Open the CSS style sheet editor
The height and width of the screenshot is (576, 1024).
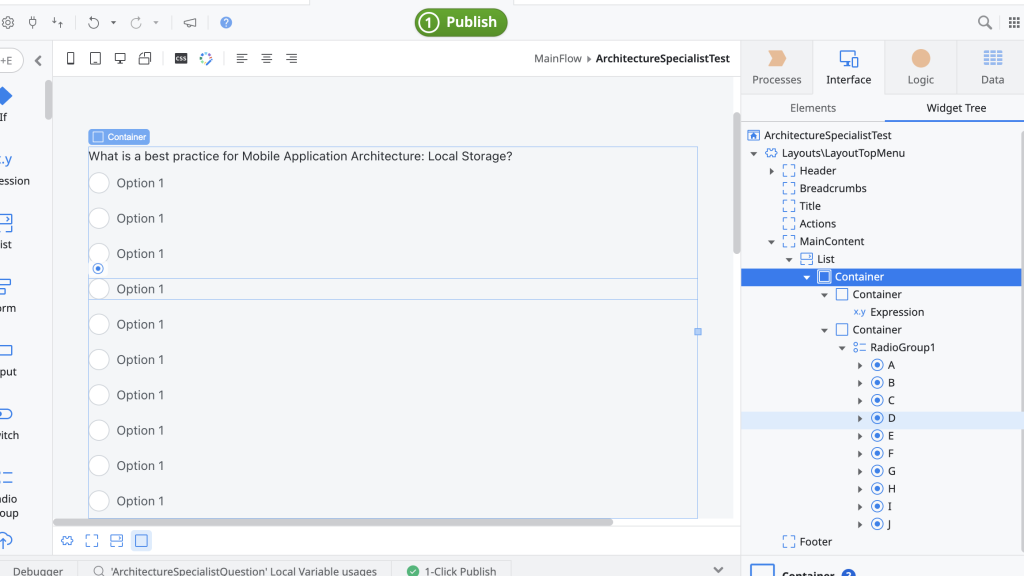pos(181,59)
